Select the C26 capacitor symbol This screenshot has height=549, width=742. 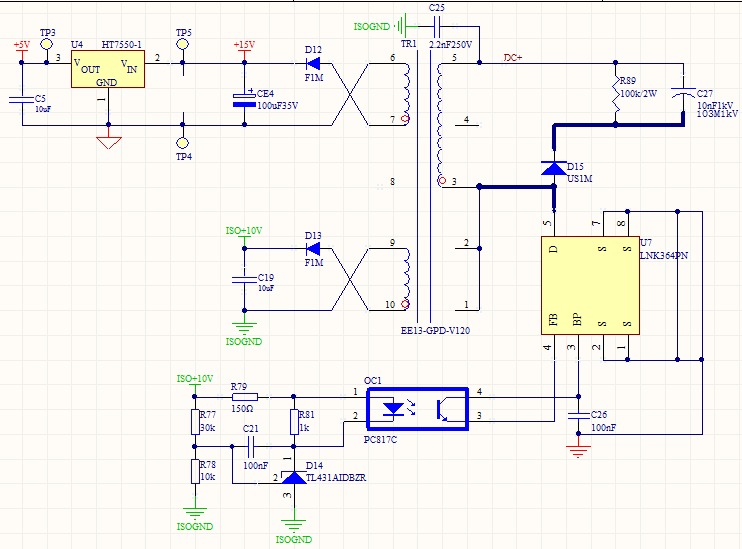(578, 416)
